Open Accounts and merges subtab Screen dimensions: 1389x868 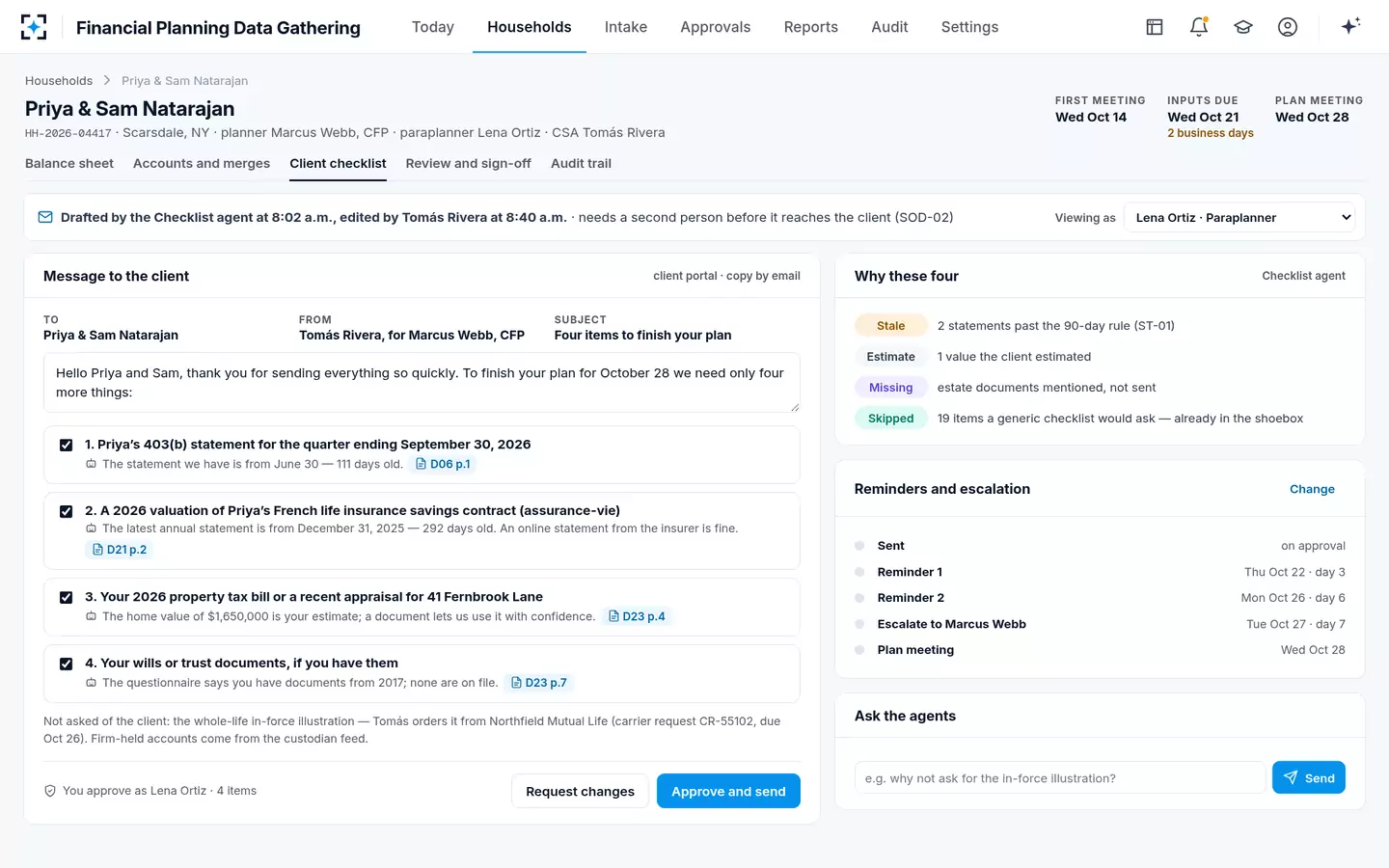click(x=202, y=164)
